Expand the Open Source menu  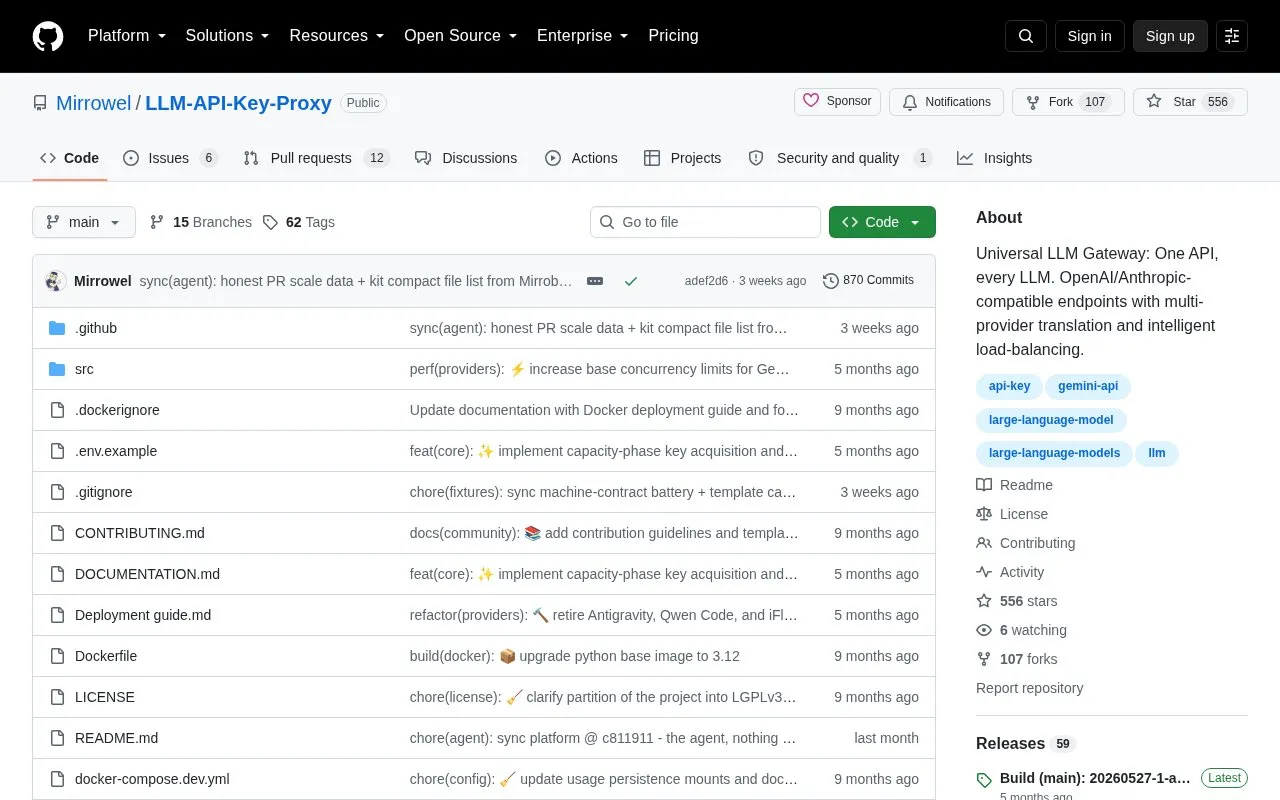(x=460, y=36)
